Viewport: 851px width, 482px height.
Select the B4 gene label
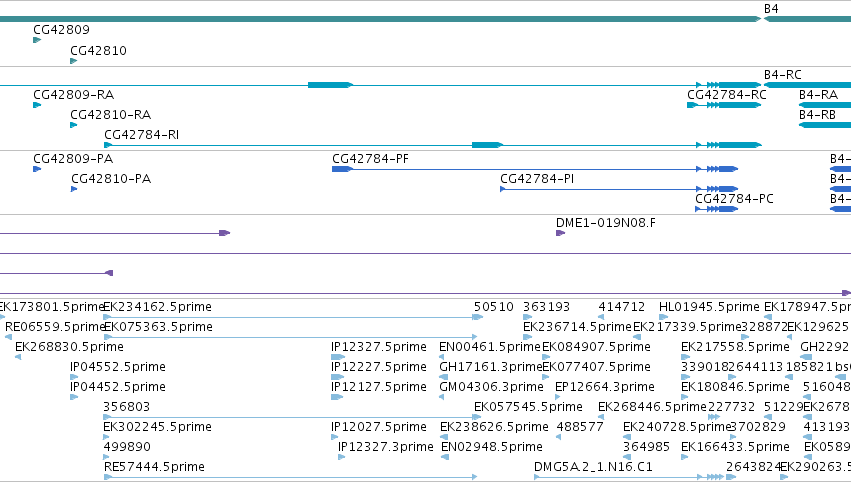click(x=771, y=9)
